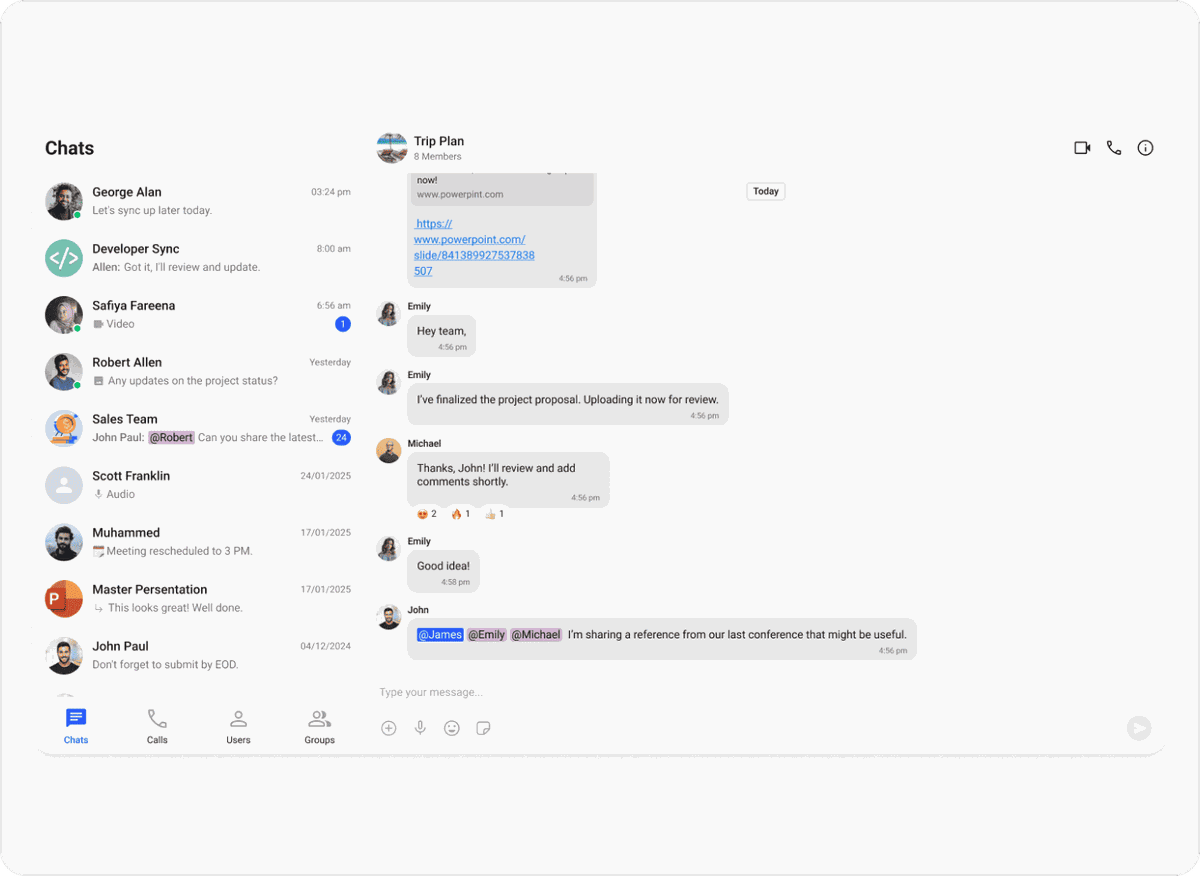The image size is (1200, 876).
Task: Start a video call in Trip Plan
Action: [x=1082, y=148]
